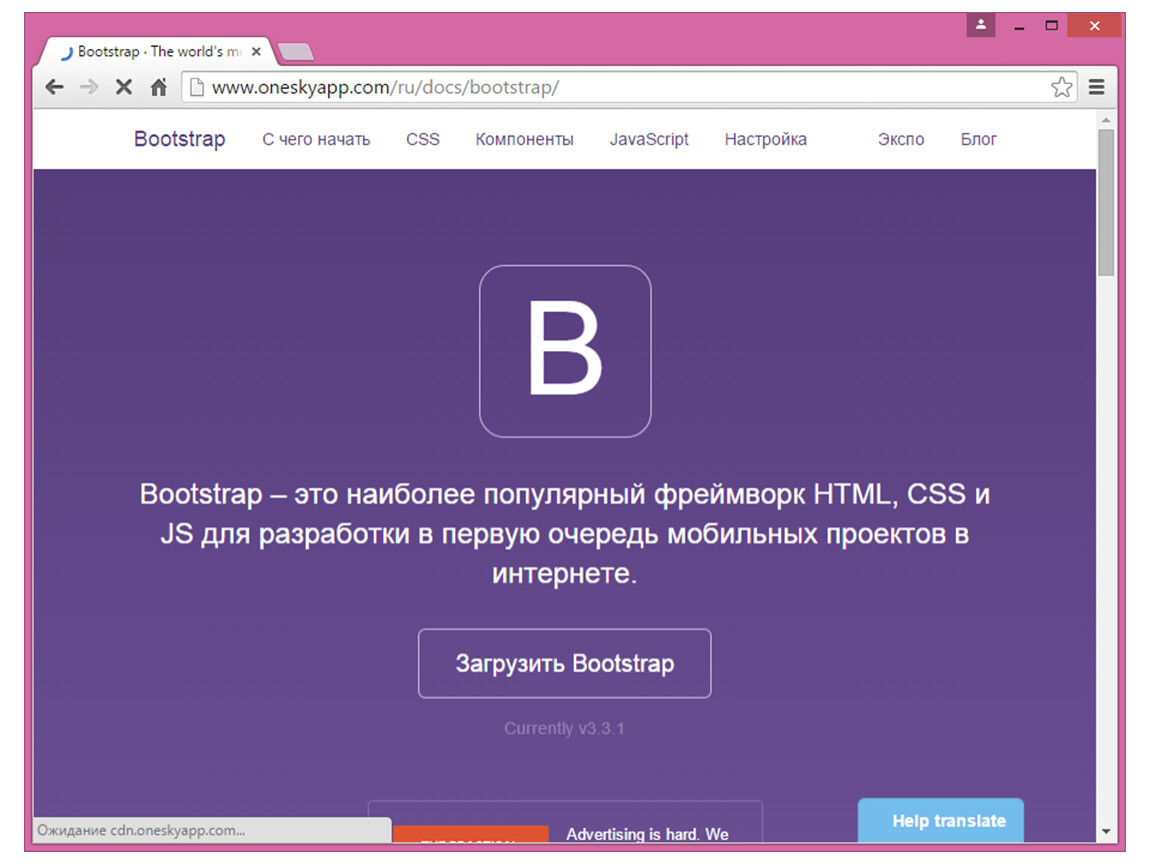Go to the browser home page icon
The width and height of the screenshot is (1150, 864).
(x=158, y=88)
